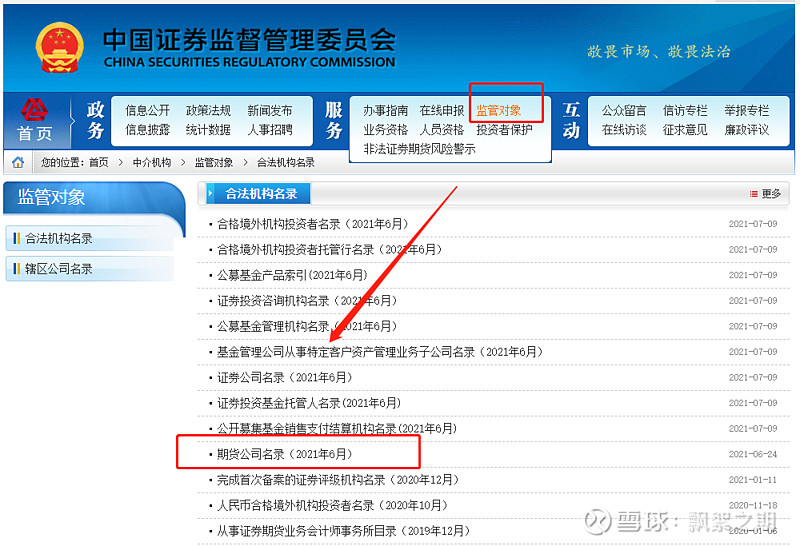Click 监管对象 in breadcrumb path
Image resolution: width=800 pixels, height=546 pixels.
pyautogui.click(x=214, y=162)
